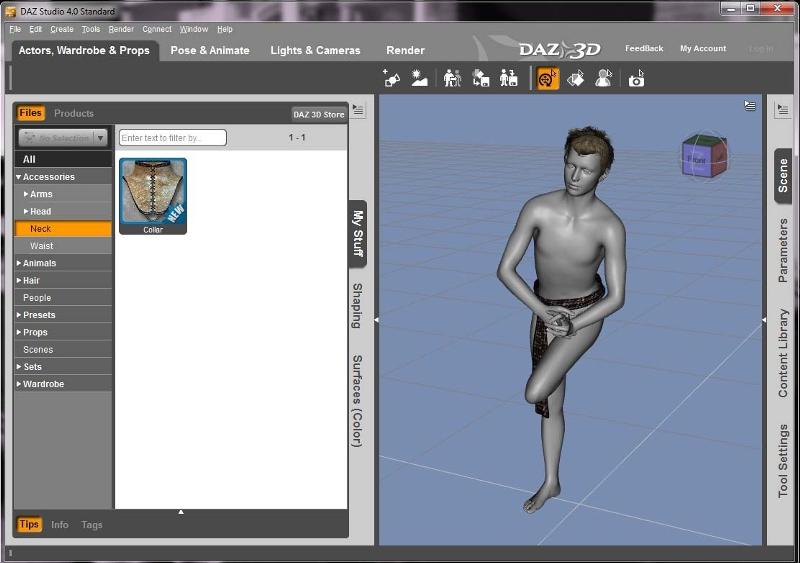This screenshot has width=800, height=563.
Task: Expand the Head category
Action: [x=26, y=211]
